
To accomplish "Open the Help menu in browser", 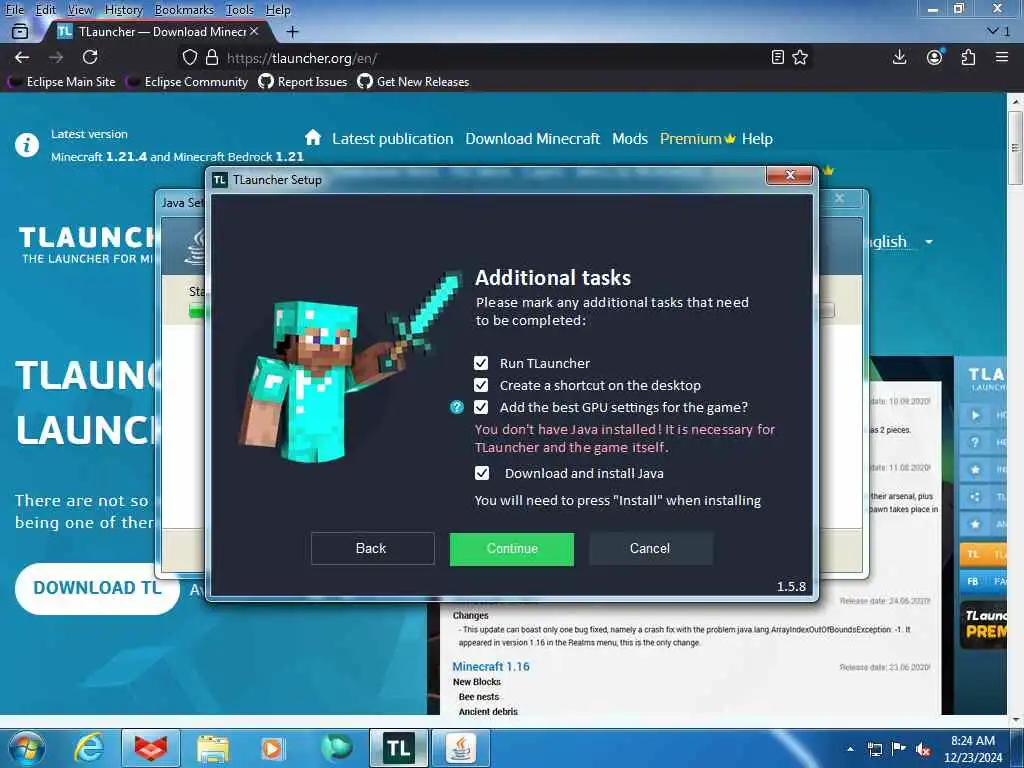I will 278,10.
